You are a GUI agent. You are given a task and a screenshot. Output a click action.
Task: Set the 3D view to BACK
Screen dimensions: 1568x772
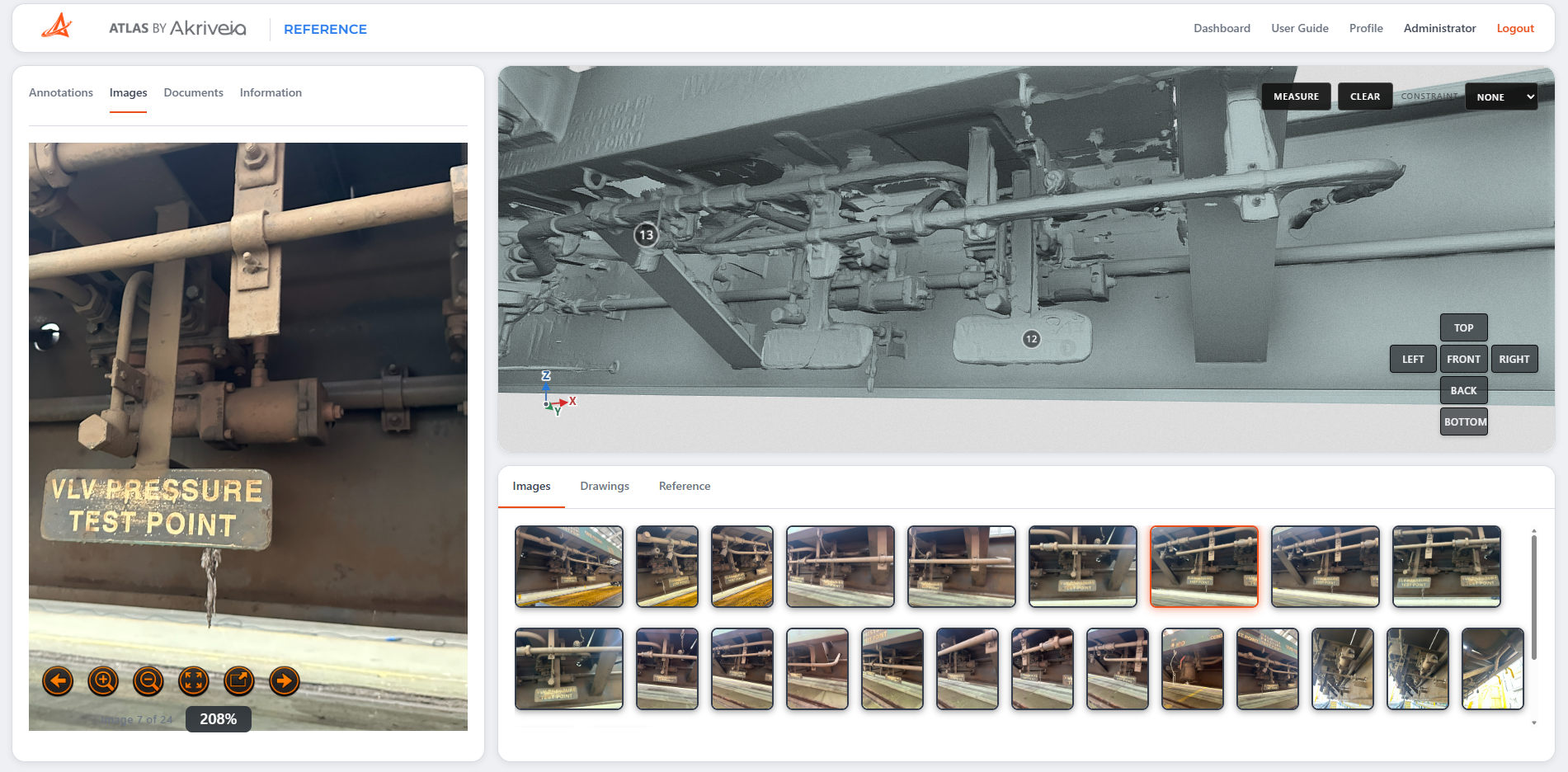coord(1464,390)
